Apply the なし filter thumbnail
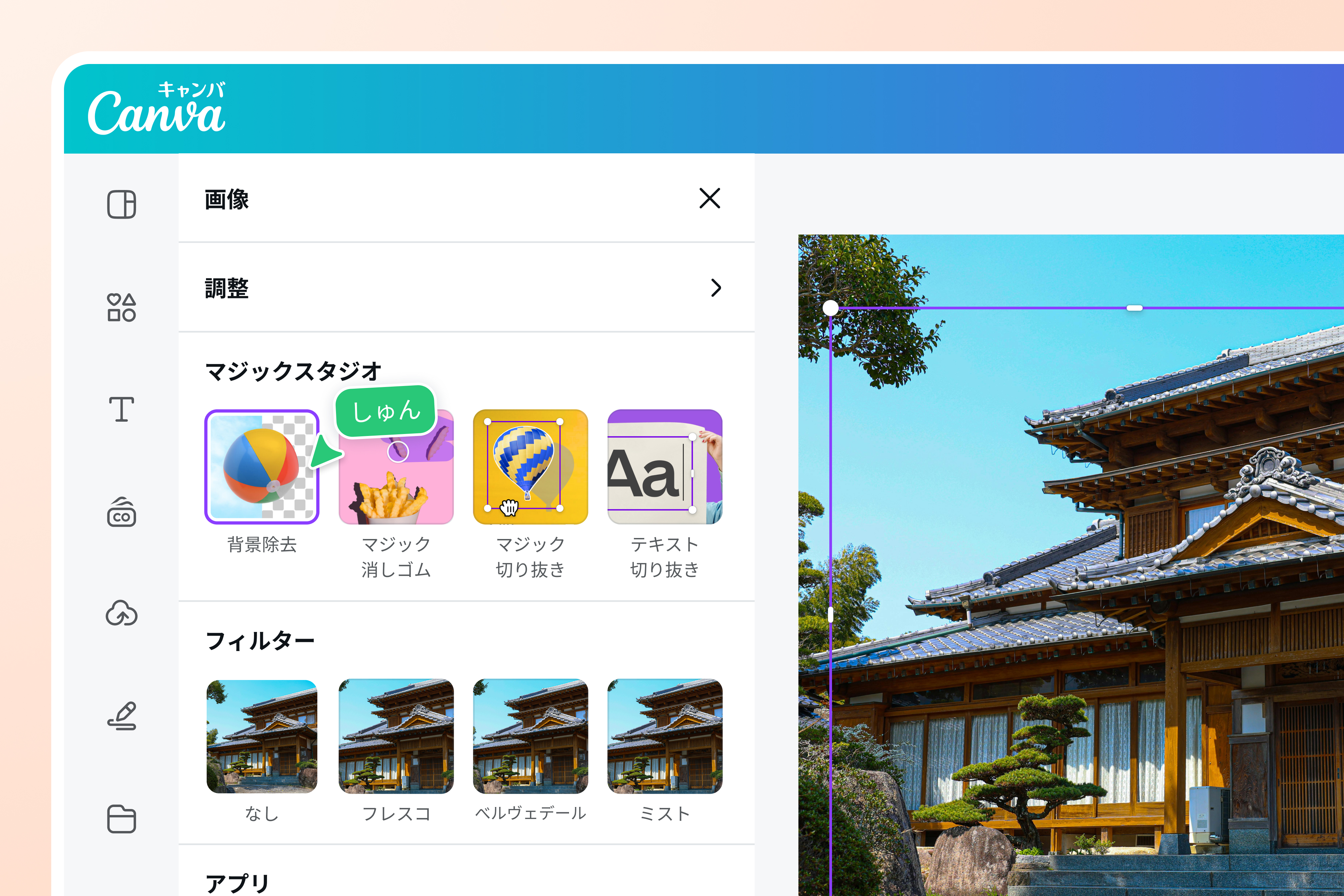The width and height of the screenshot is (1344, 896). pyautogui.click(x=262, y=736)
